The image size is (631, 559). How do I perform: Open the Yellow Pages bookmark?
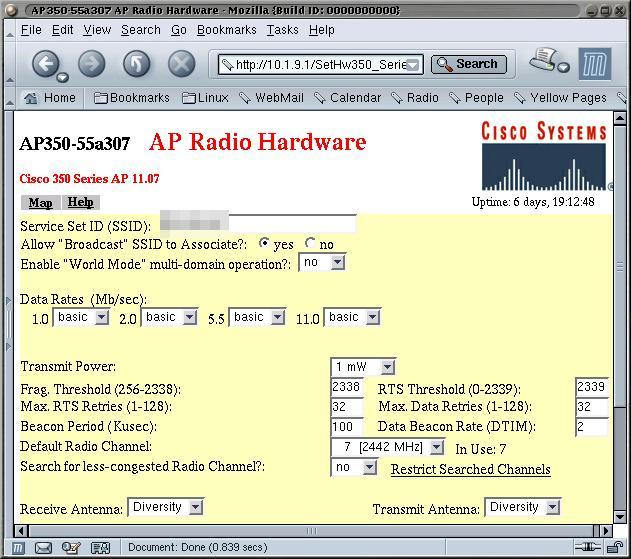coord(561,98)
